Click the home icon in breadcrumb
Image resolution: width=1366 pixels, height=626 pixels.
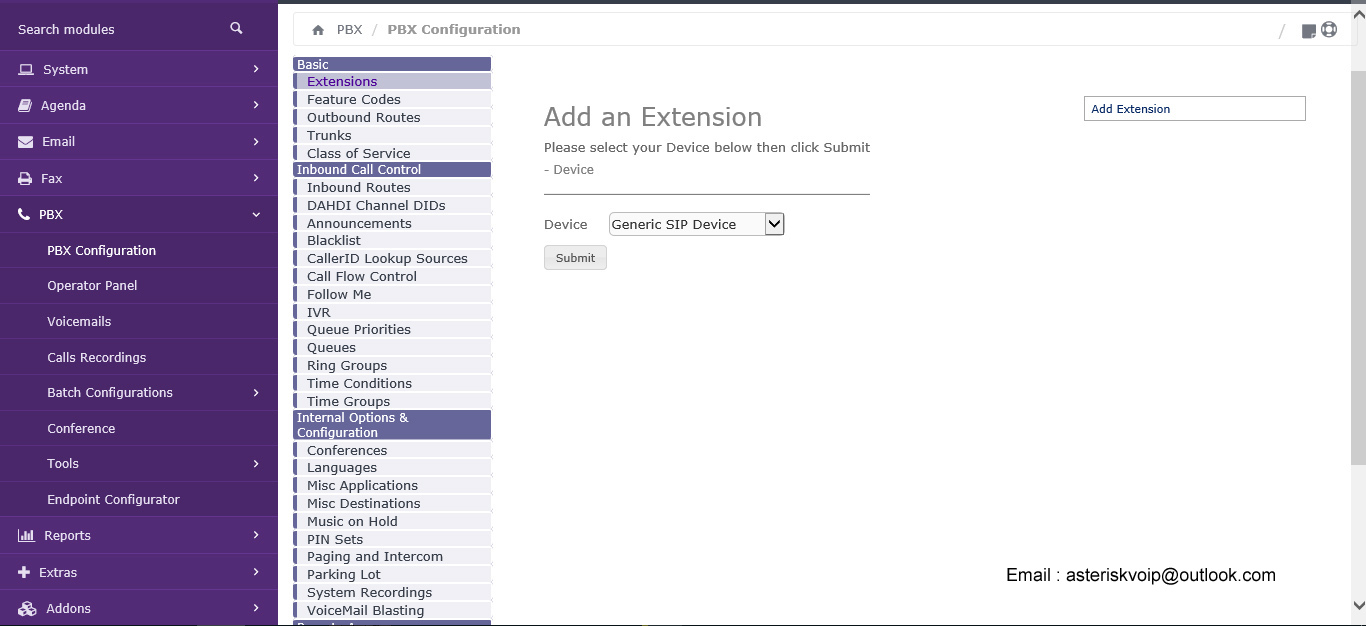pos(318,30)
